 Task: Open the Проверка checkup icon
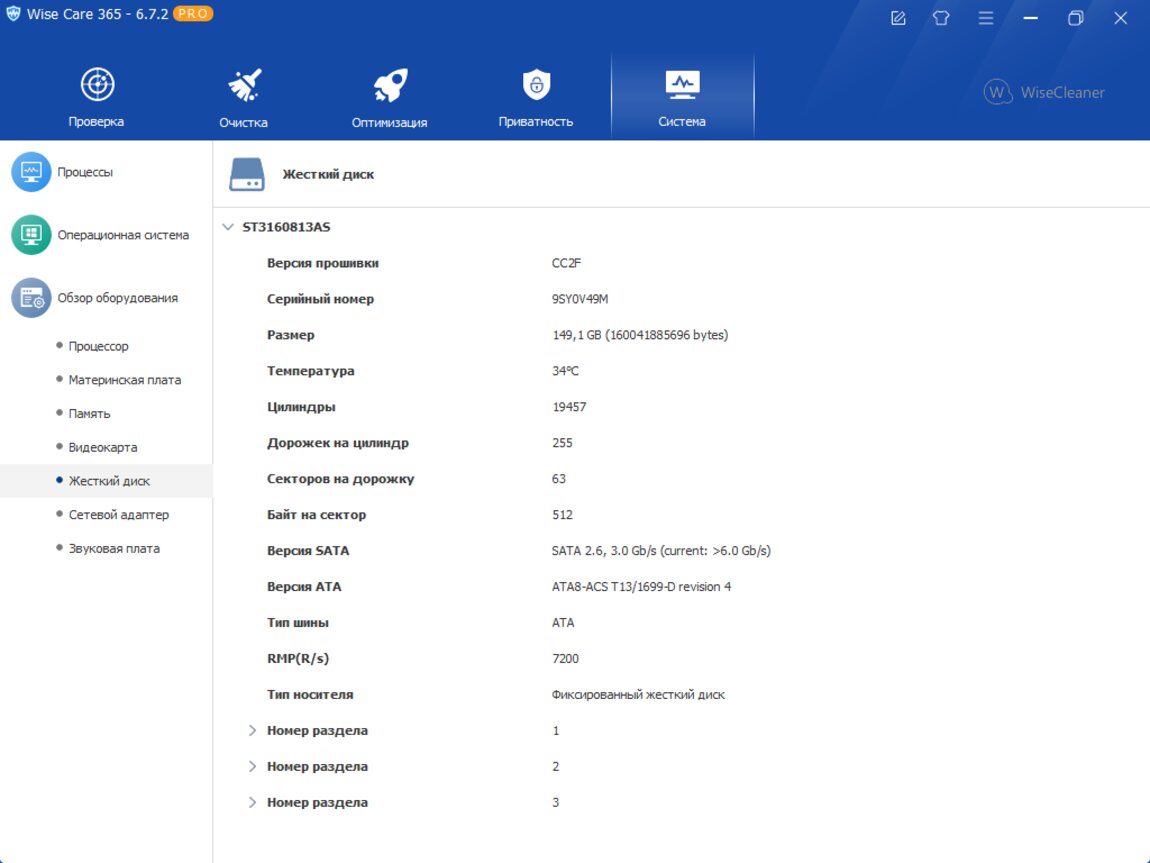click(x=97, y=86)
